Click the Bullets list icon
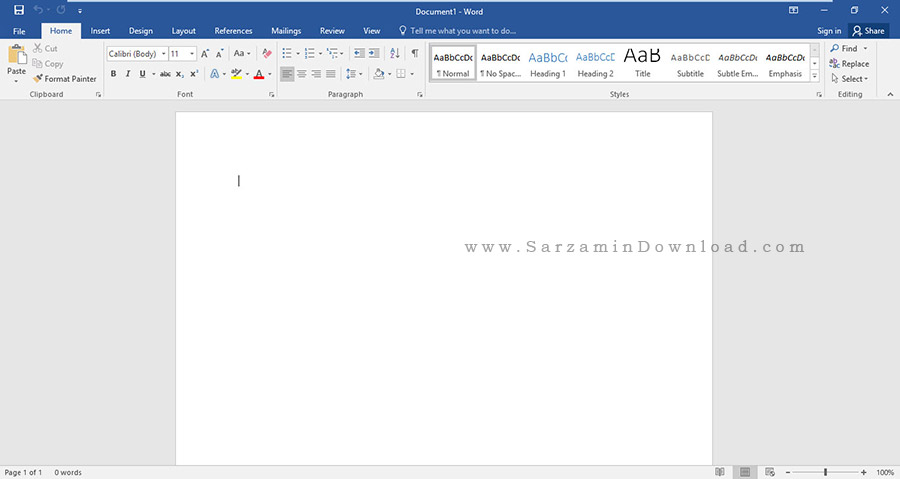Screen dimensions: 900x479 [287, 53]
